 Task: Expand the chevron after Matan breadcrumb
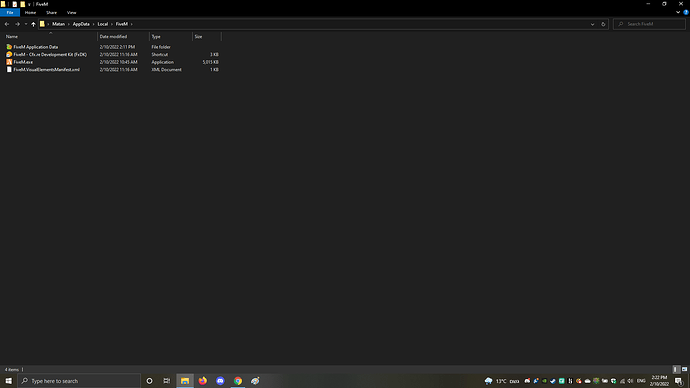click(69, 24)
